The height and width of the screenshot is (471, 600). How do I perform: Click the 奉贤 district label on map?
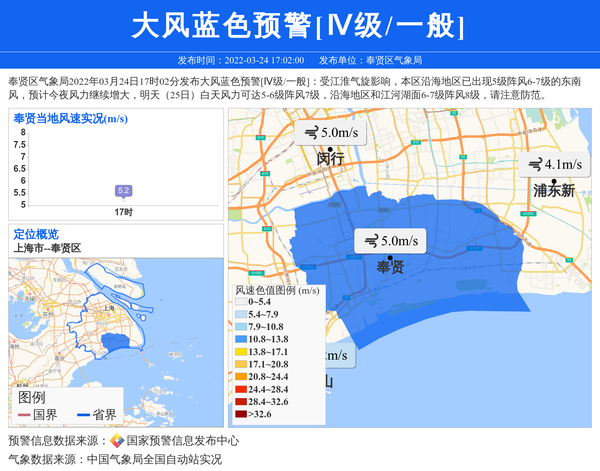coord(390,267)
